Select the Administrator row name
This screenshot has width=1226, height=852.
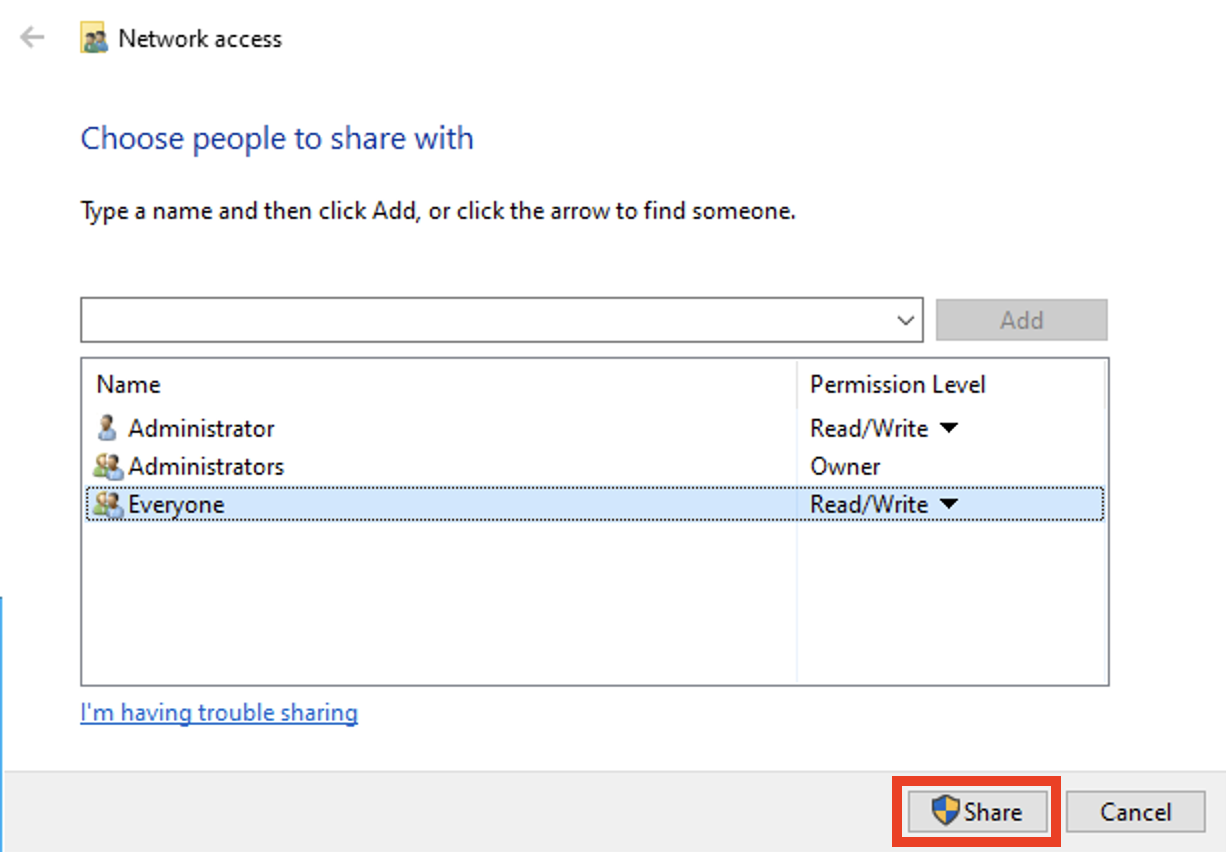pos(201,428)
